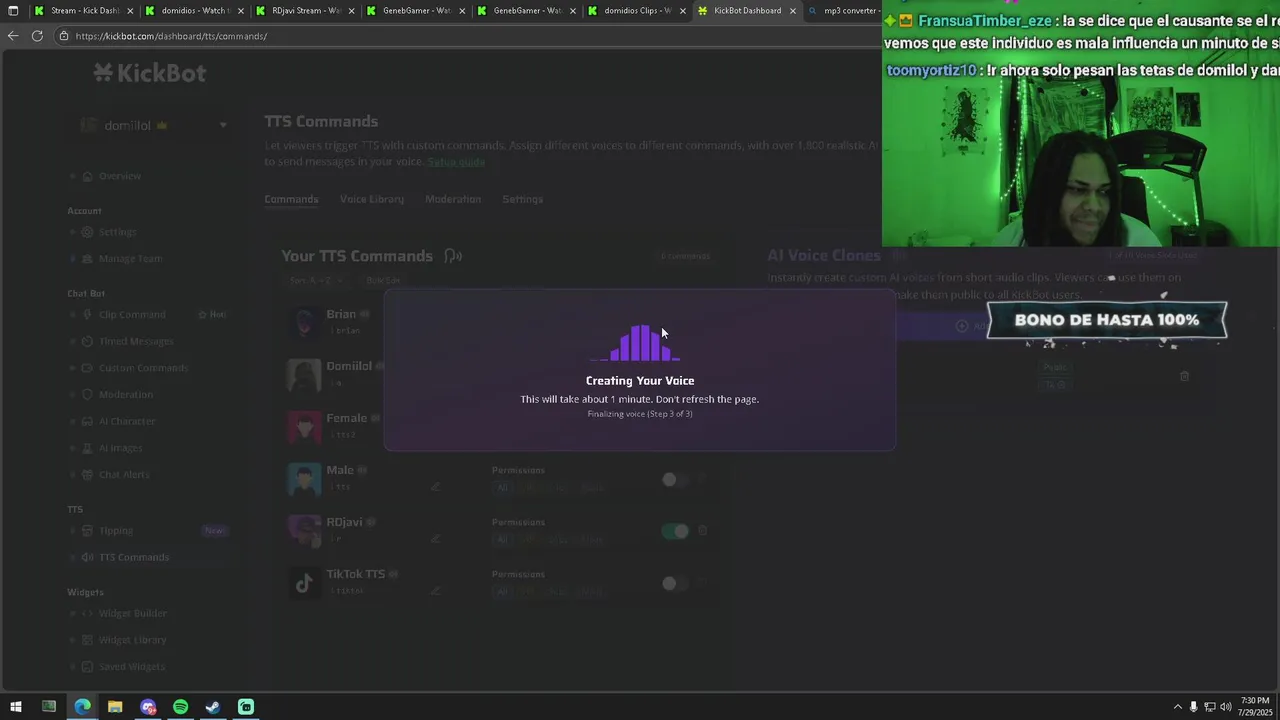The image size is (1280, 720).
Task: Select the All permission chip for TikTok TTS
Action: (x=502, y=591)
